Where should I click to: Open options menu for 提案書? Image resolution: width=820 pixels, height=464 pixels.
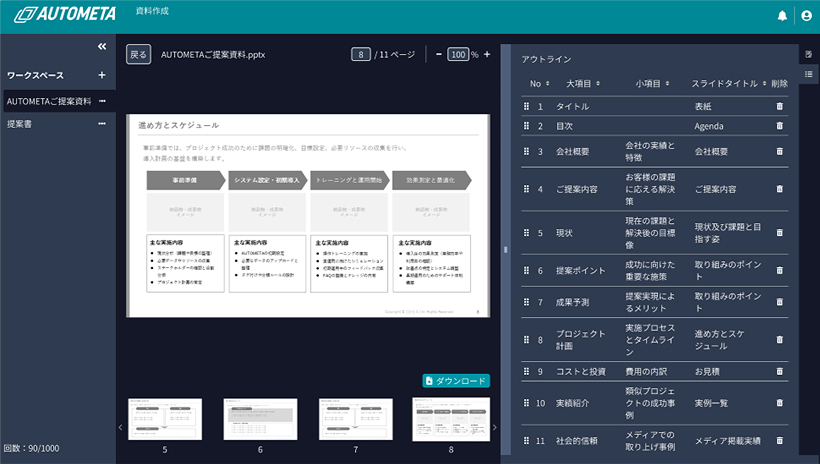coord(101,124)
